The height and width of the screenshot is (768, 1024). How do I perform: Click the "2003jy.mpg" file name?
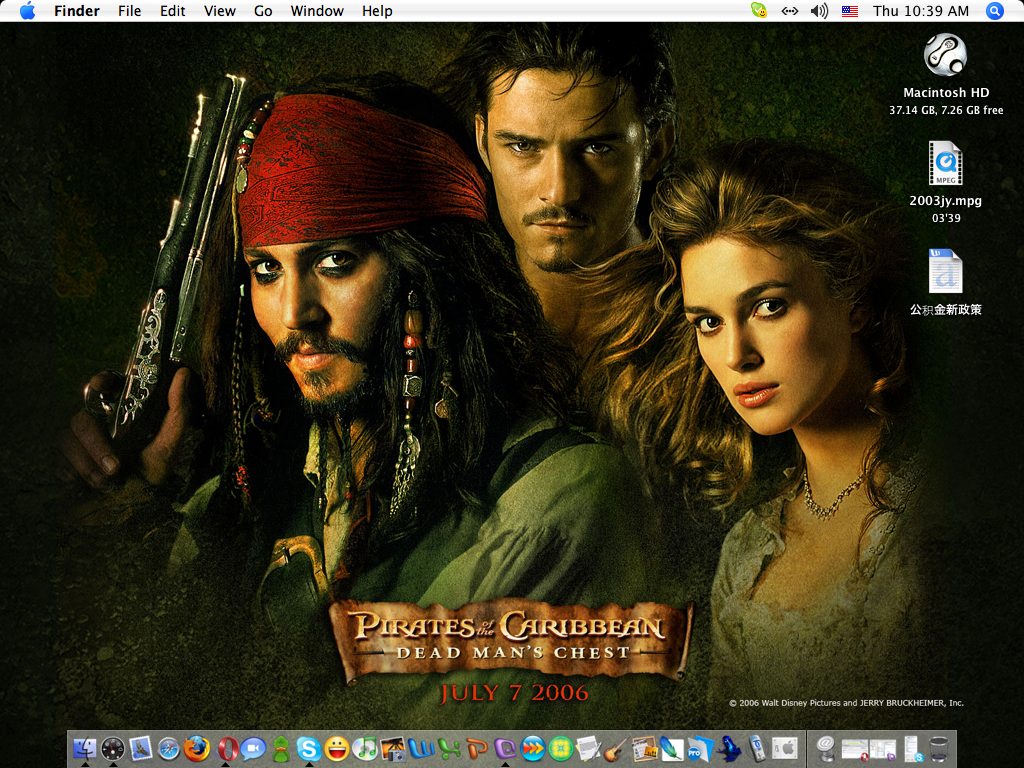(x=945, y=200)
